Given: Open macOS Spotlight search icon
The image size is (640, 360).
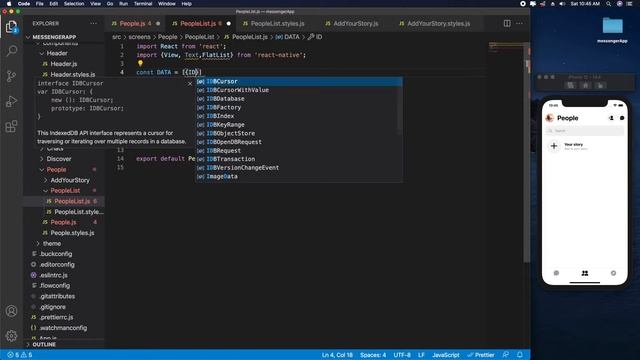Looking at the screenshot, I should click(x=608, y=4).
